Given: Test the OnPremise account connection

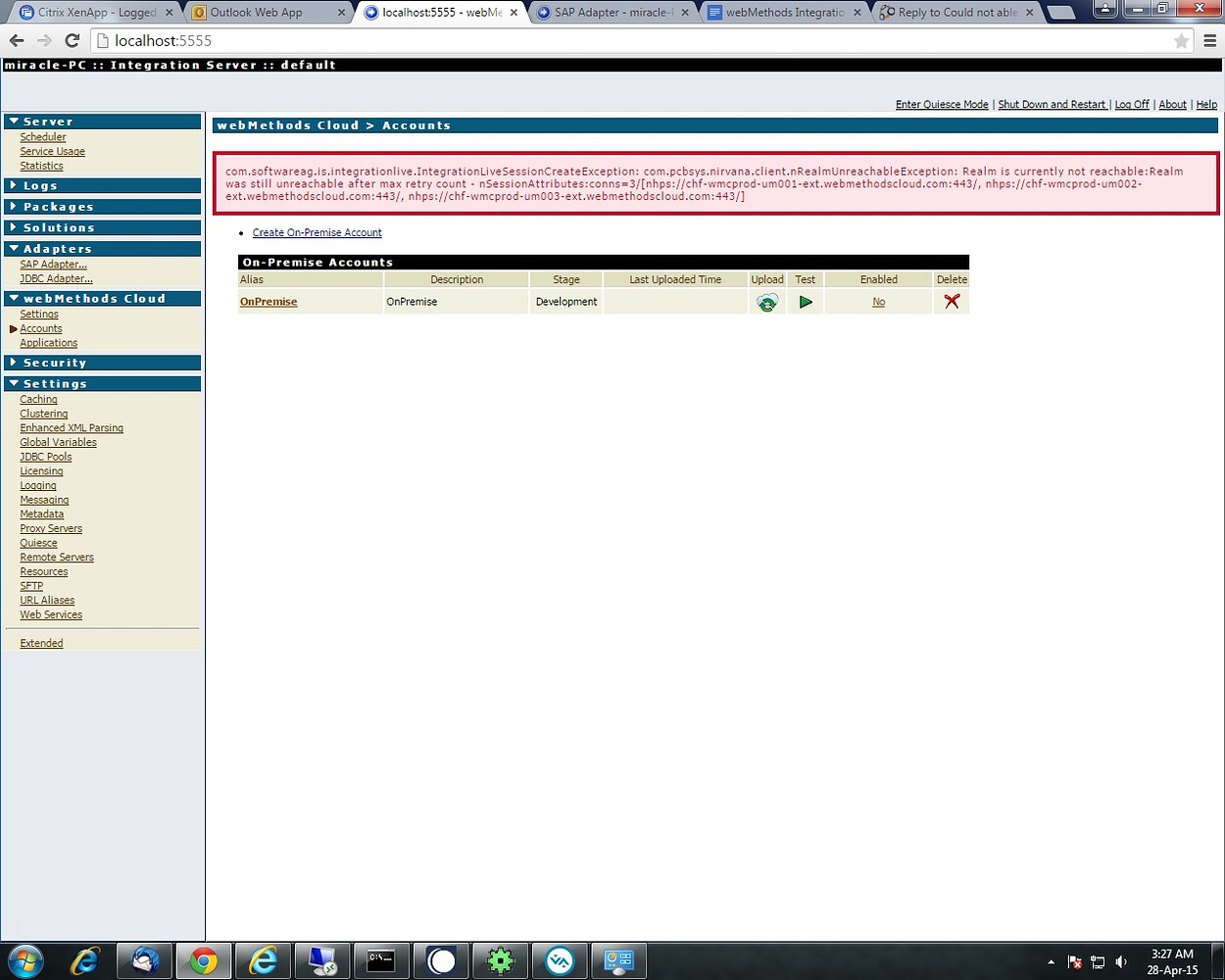Looking at the screenshot, I should click(x=806, y=302).
